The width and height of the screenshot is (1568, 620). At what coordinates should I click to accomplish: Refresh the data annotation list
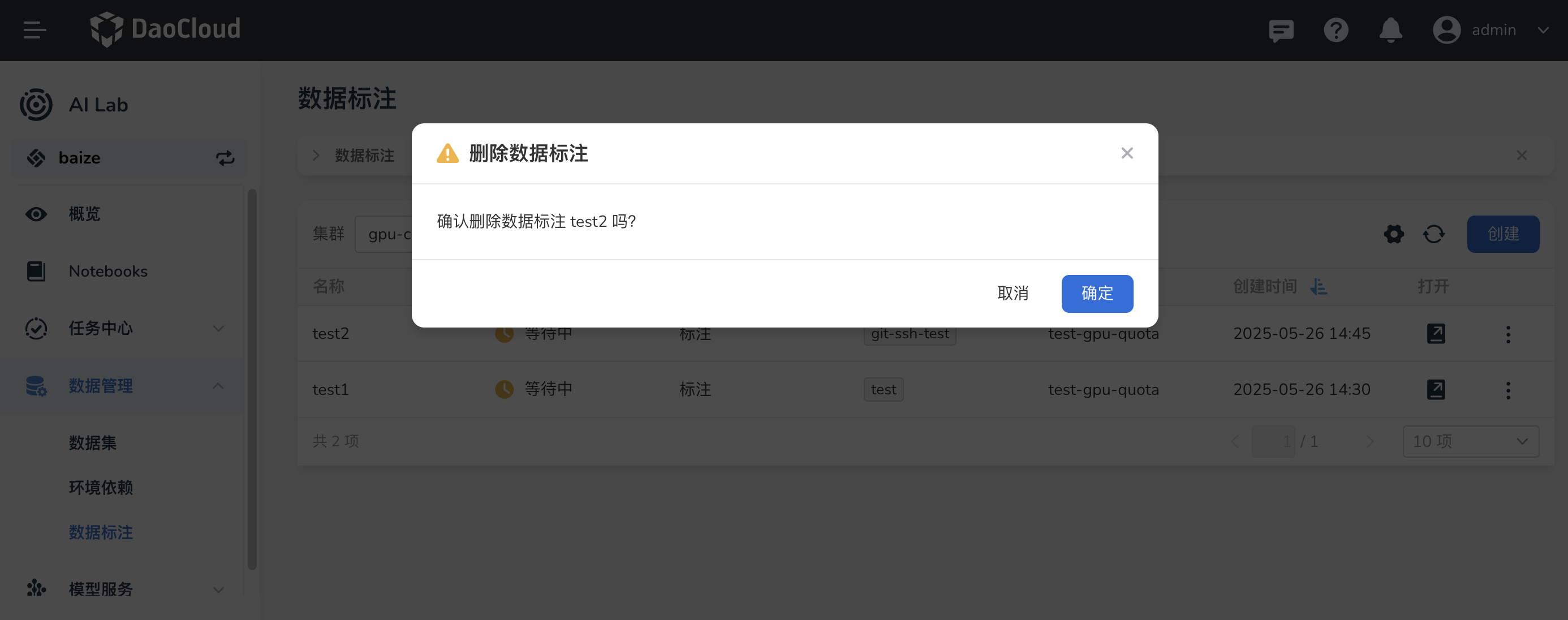tap(1435, 234)
